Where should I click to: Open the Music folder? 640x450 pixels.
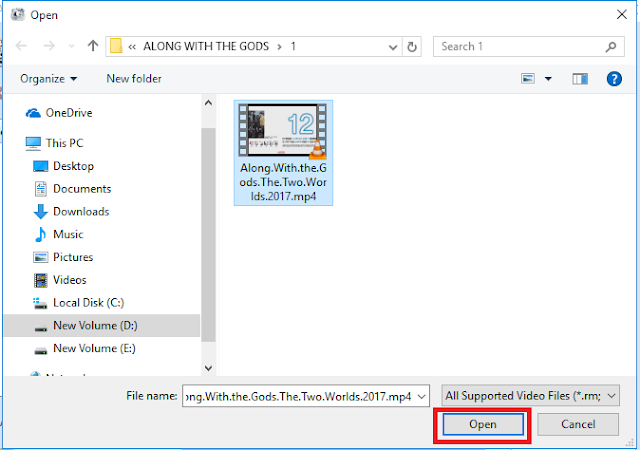click(68, 234)
